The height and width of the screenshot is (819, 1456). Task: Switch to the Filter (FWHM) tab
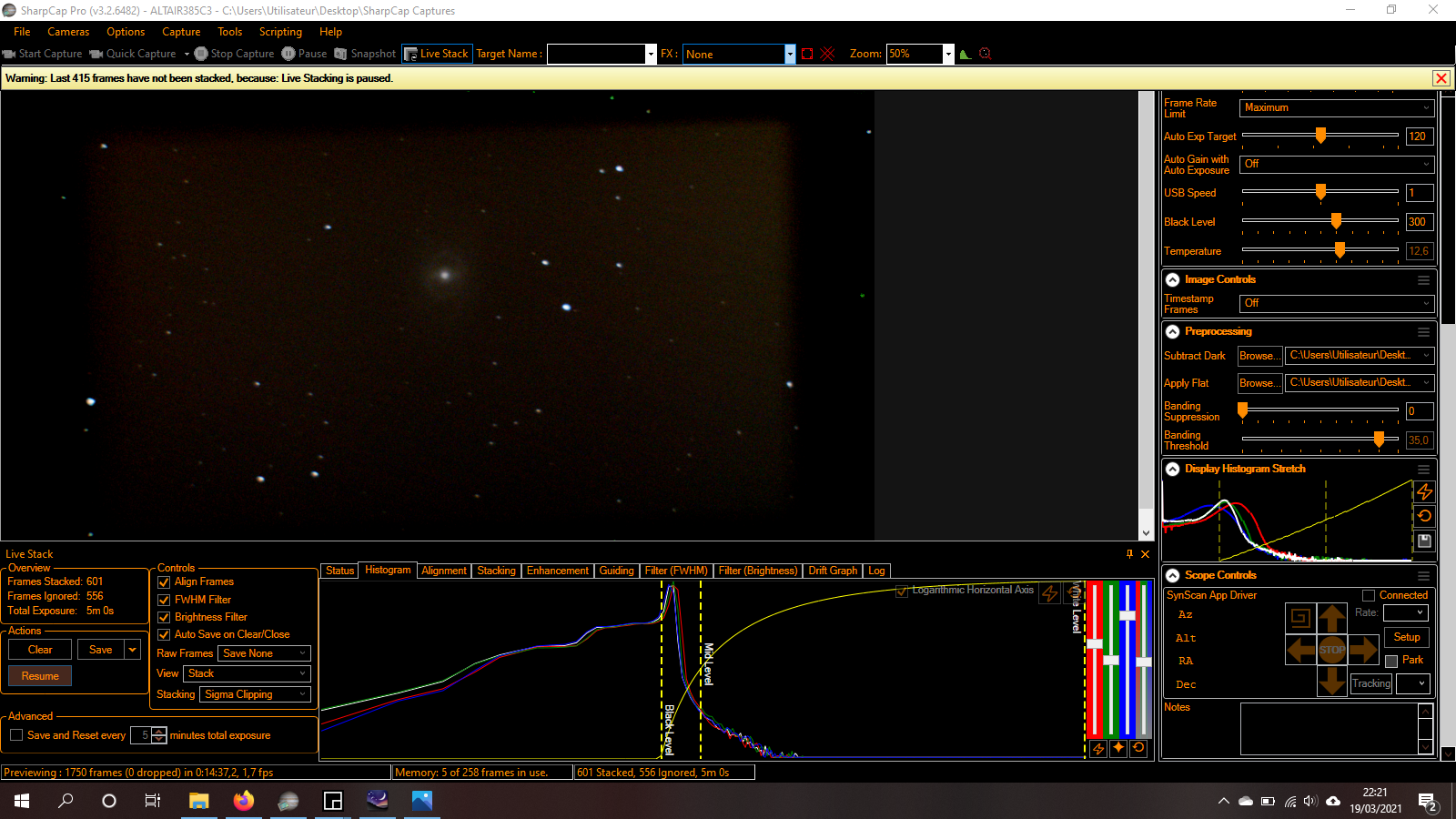676,571
